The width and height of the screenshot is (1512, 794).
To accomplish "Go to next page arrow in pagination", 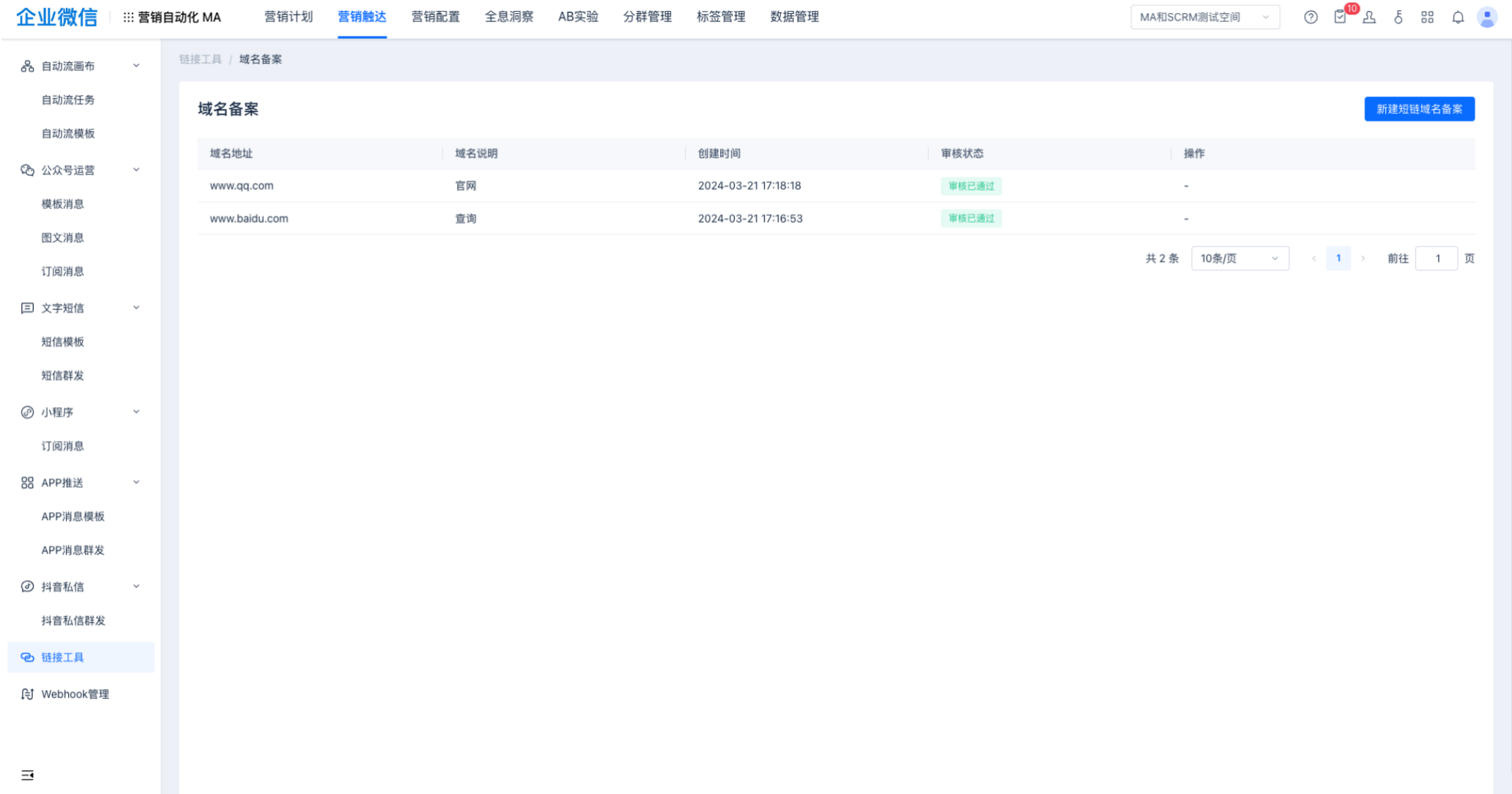I will pos(1363,258).
